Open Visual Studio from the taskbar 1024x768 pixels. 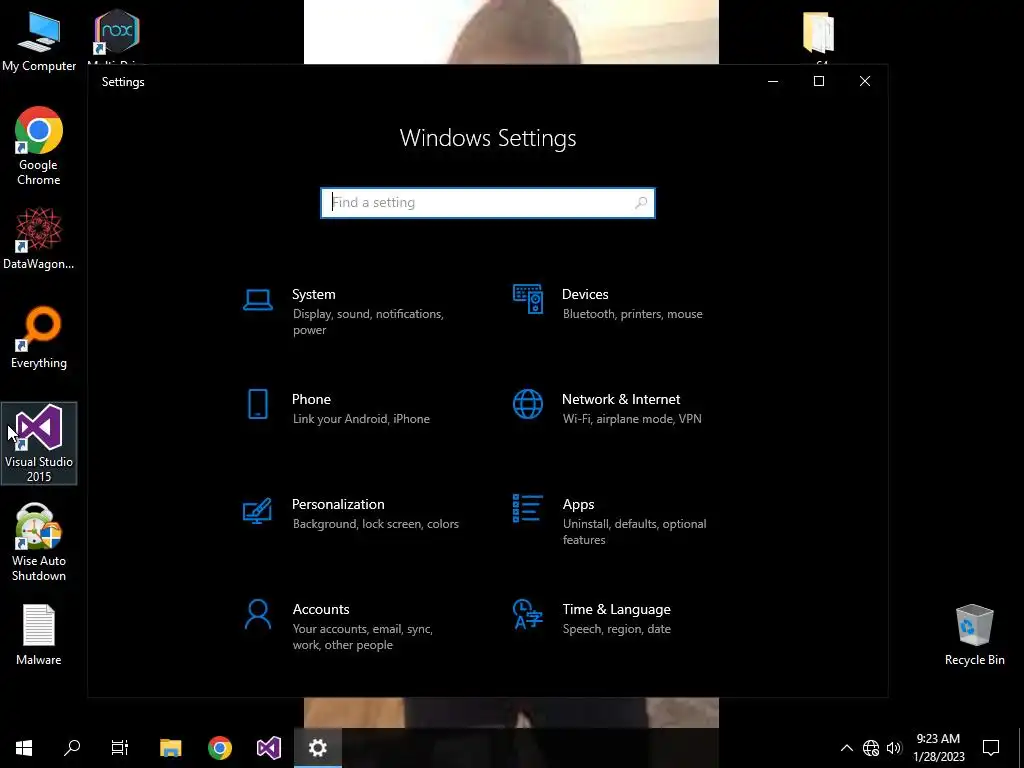(268, 748)
